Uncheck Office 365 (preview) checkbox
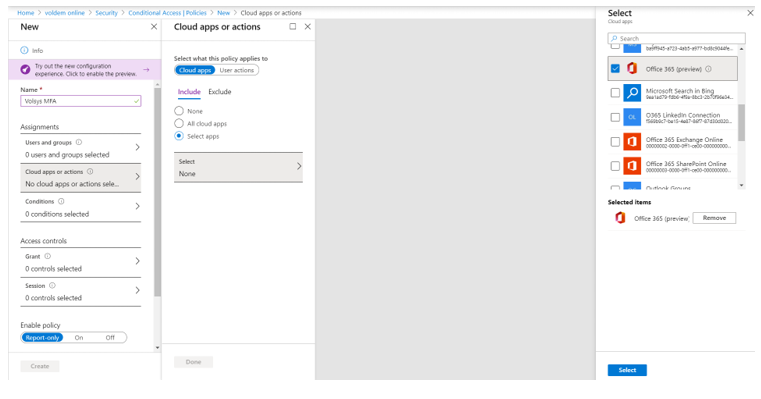This screenshot has height=399, width=761. tap(615, 68)
